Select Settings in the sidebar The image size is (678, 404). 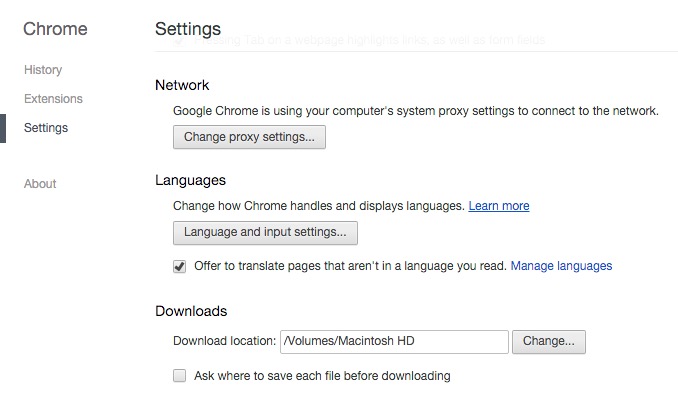(46, 128)
